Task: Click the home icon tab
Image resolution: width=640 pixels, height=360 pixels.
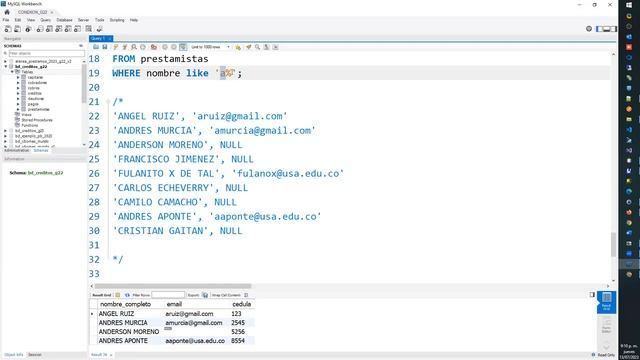Action: tap(7, 12)
